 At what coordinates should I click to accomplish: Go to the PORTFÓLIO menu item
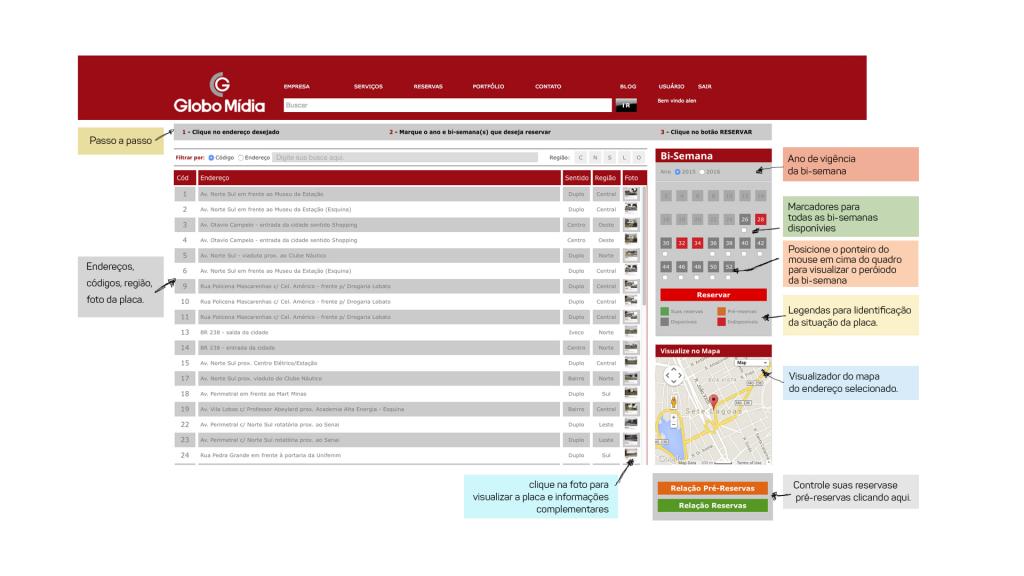488,86
